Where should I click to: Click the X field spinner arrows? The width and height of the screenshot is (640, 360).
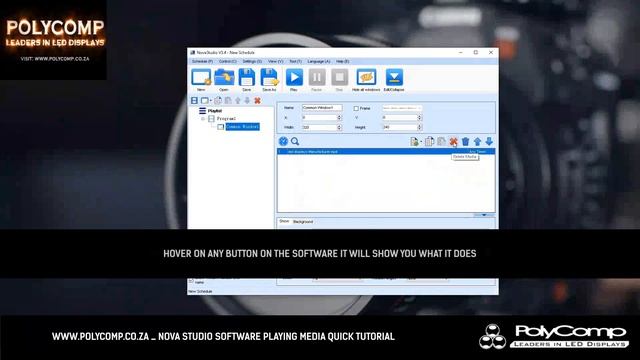[x=339, y=118]
